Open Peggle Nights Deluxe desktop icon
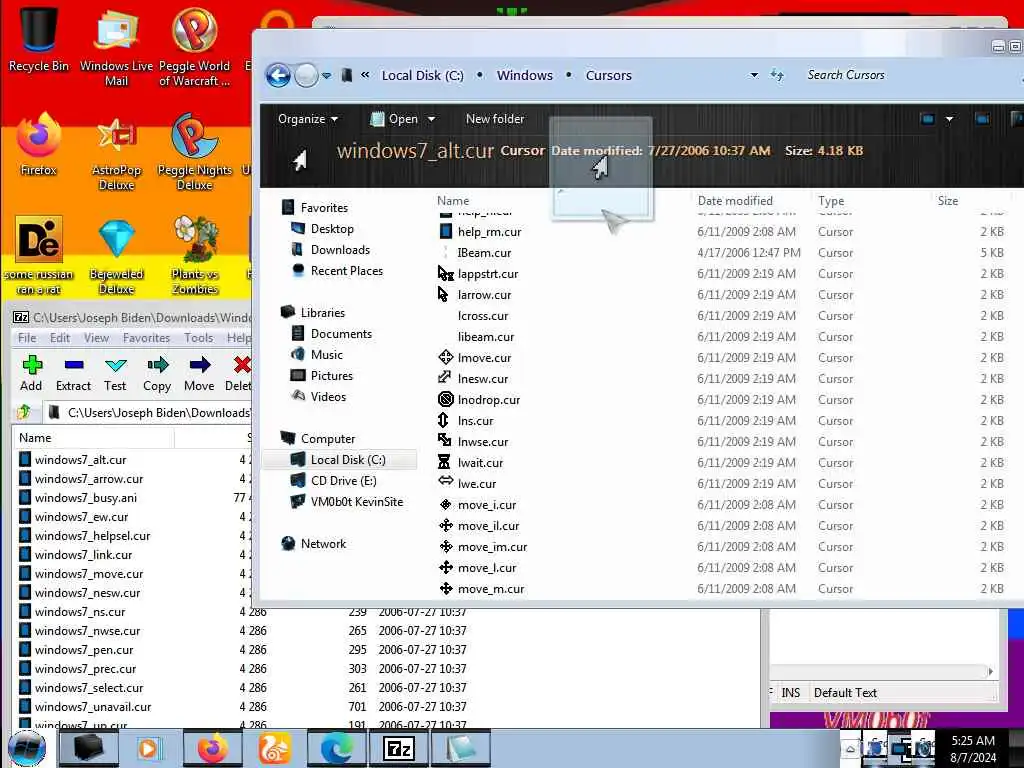The image size is (1024, 768). pyautogui.click(x=195, y=152)
